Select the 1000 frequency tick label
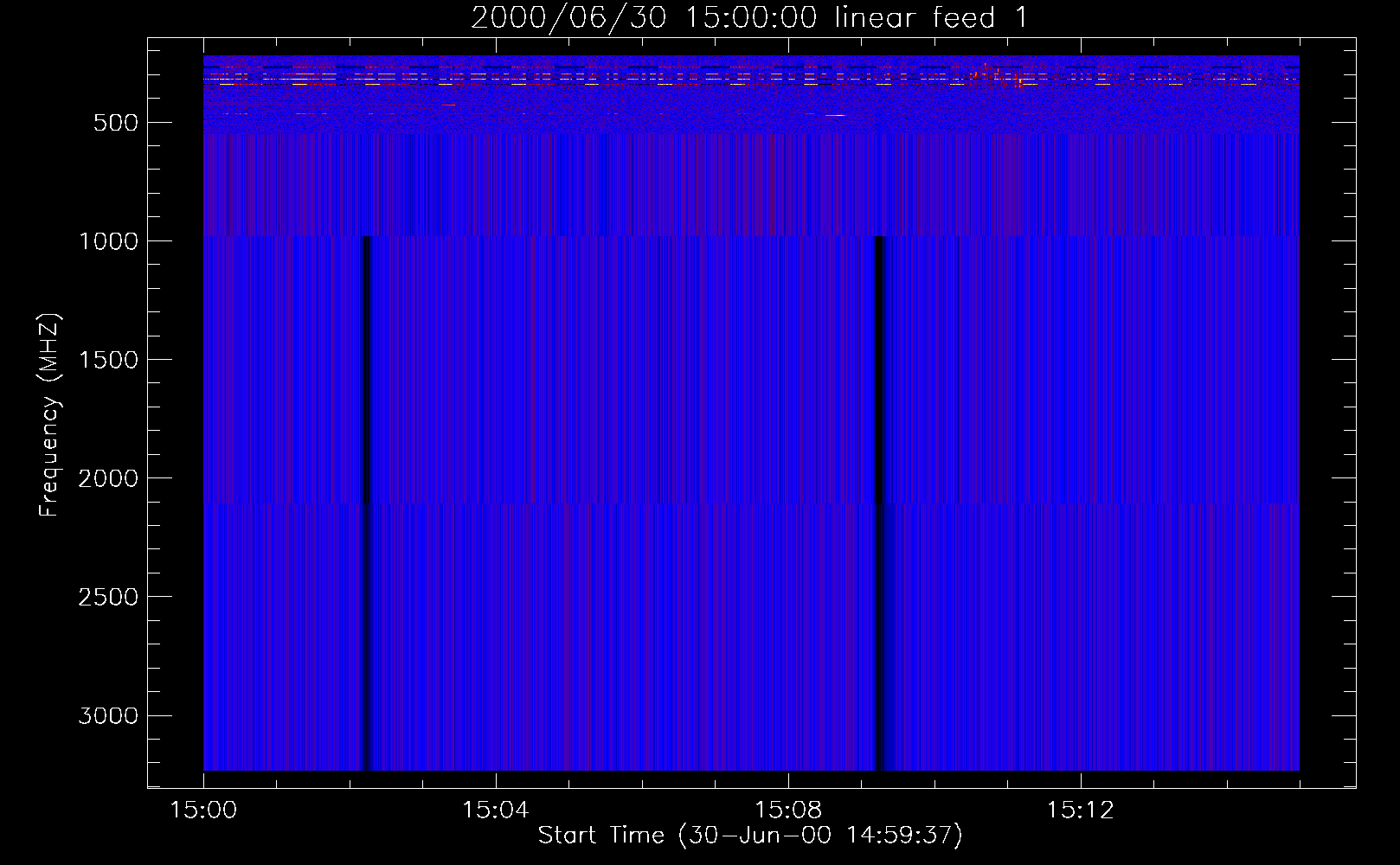The height and width of the screenshot is (865, 1400). 108,241
